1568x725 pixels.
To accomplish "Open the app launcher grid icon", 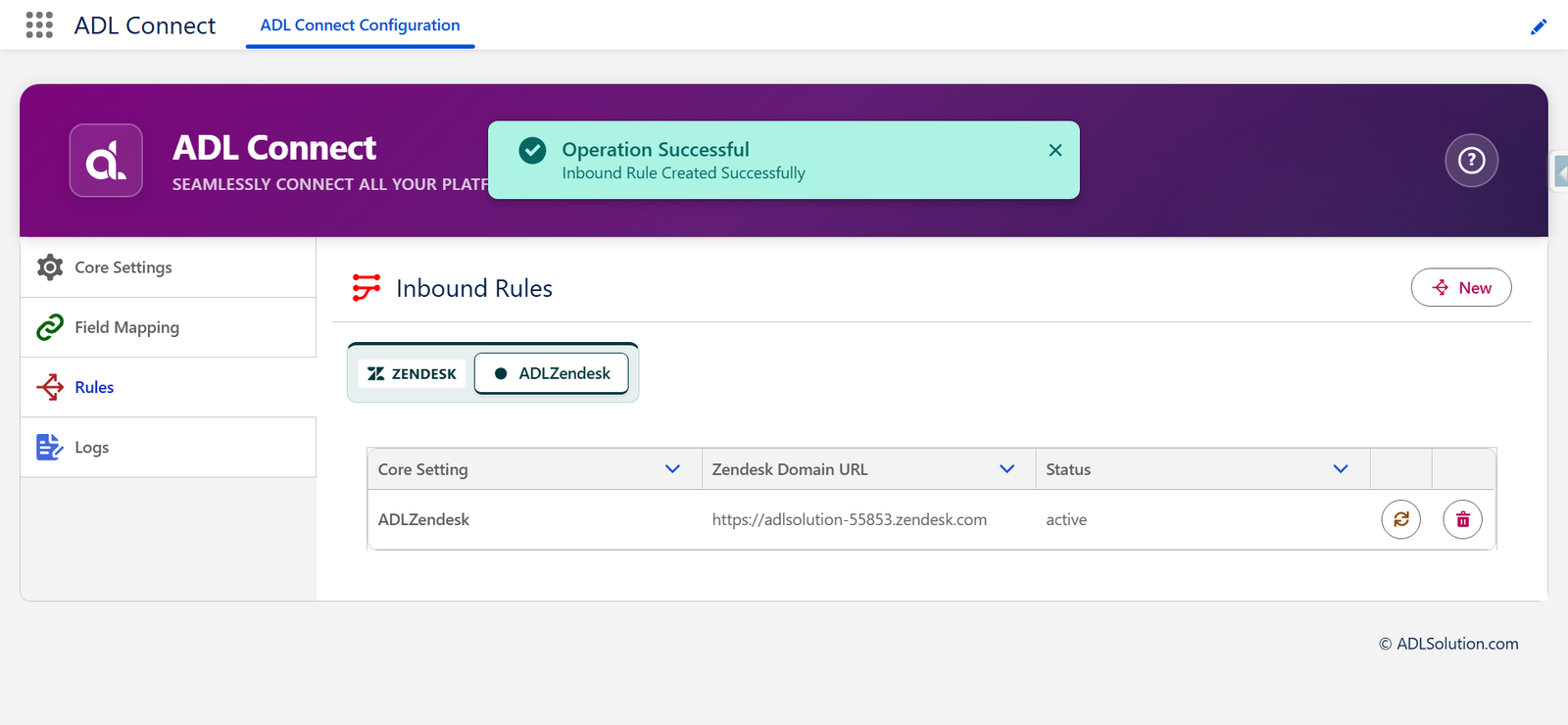I will point(39,24).
